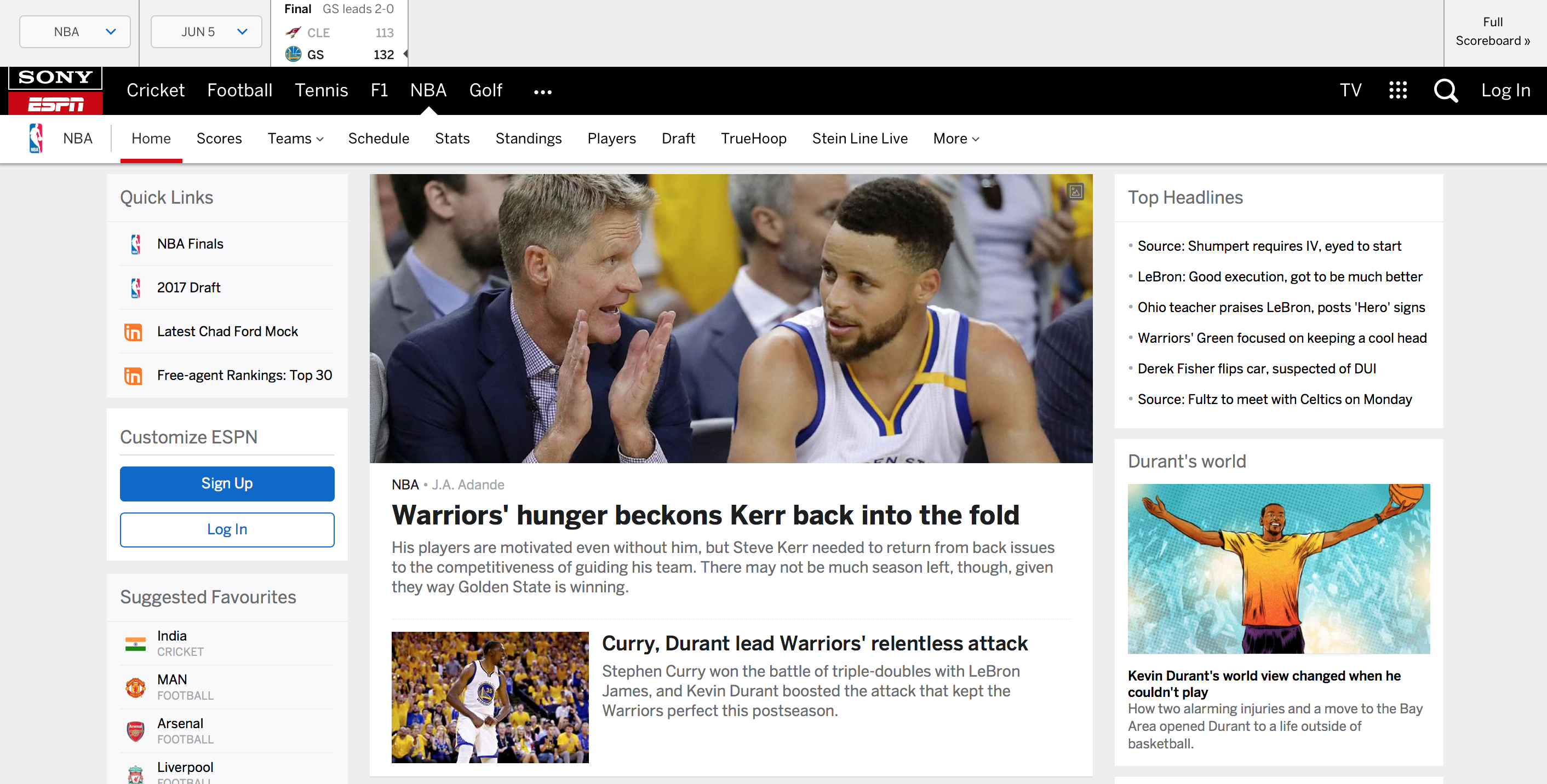Screen dimensions: 1547x784
Task: Click the Sony ESPN logo
Action: 55,91
